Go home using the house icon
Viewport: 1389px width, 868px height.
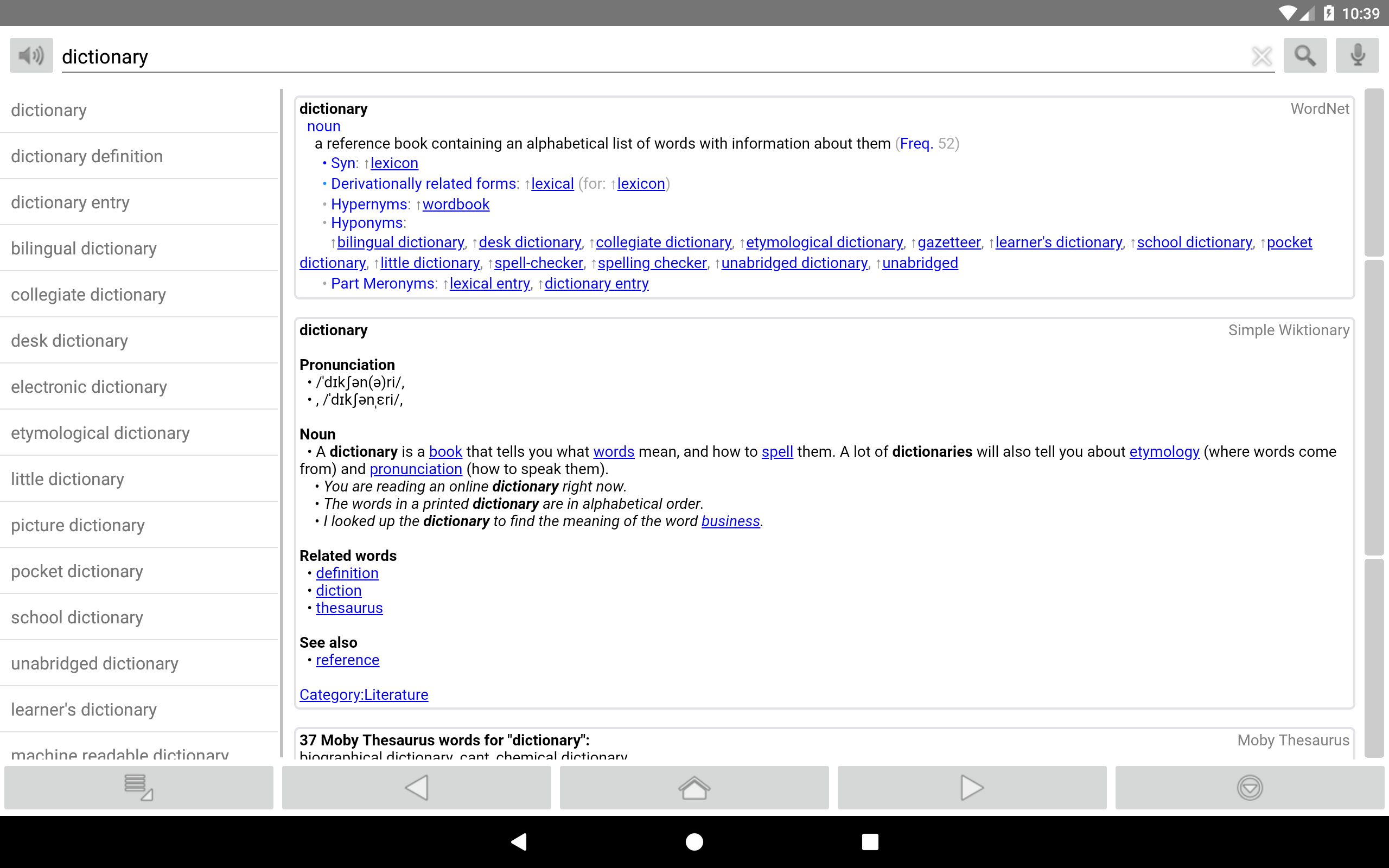point(694,787)
